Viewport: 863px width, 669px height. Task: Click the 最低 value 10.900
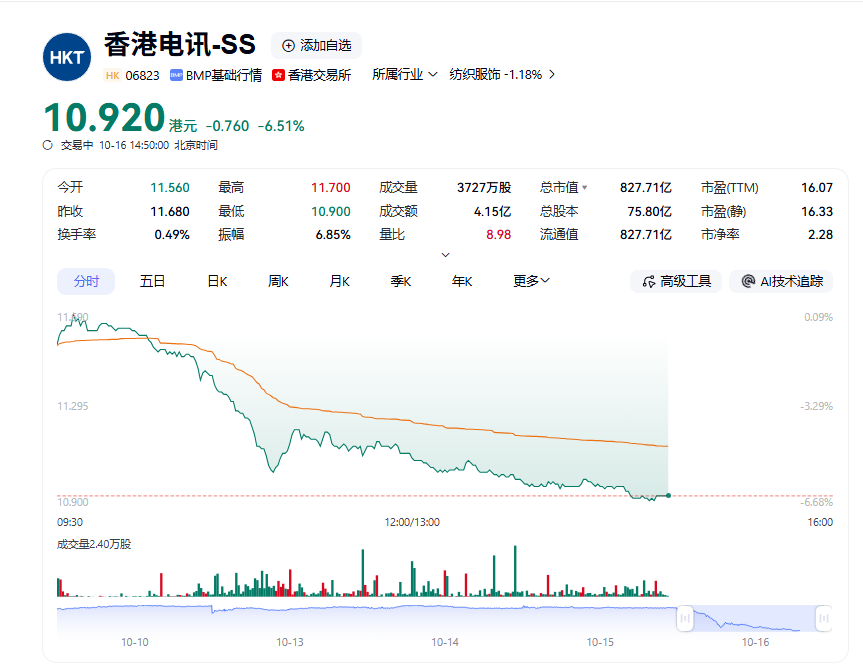pos(331,212)
